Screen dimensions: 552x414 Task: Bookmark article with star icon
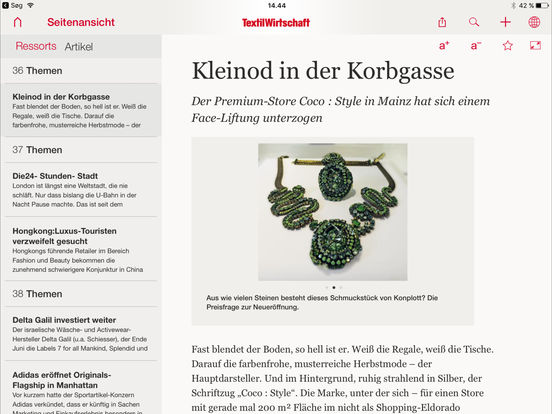pyautogui.click(x=507, y=45)
